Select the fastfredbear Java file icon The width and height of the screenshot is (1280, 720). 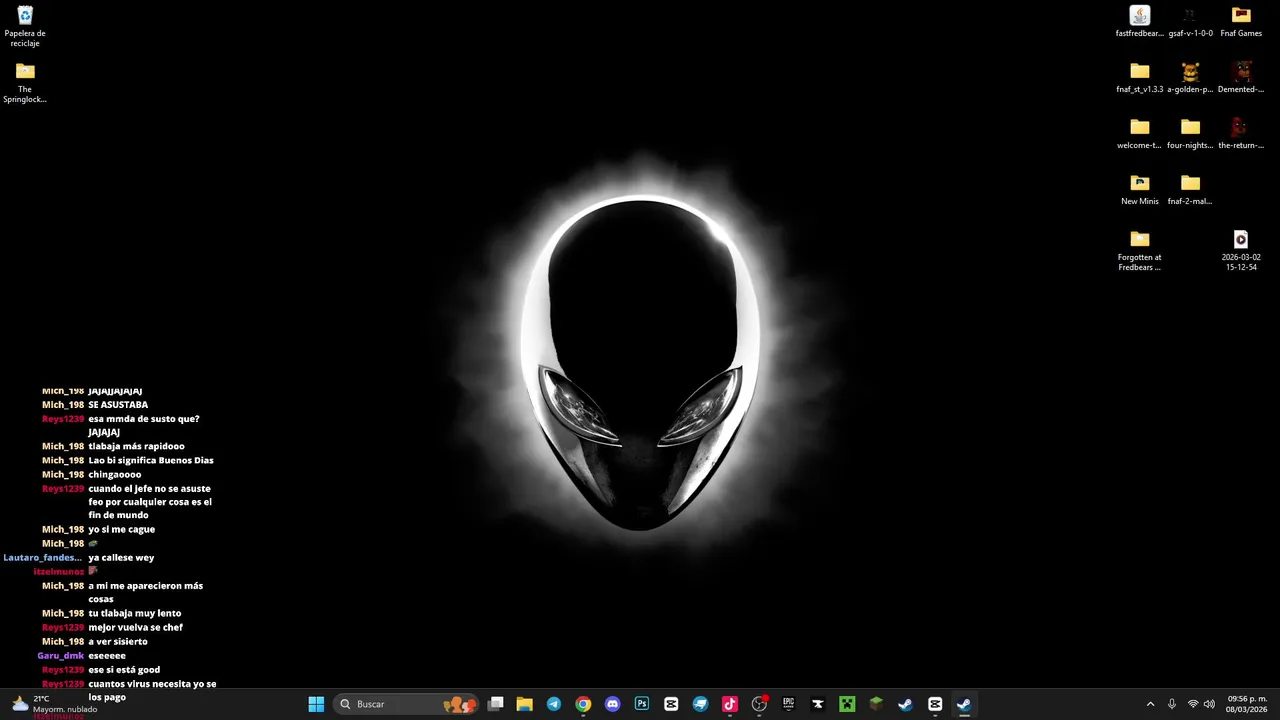[1140, 21]
